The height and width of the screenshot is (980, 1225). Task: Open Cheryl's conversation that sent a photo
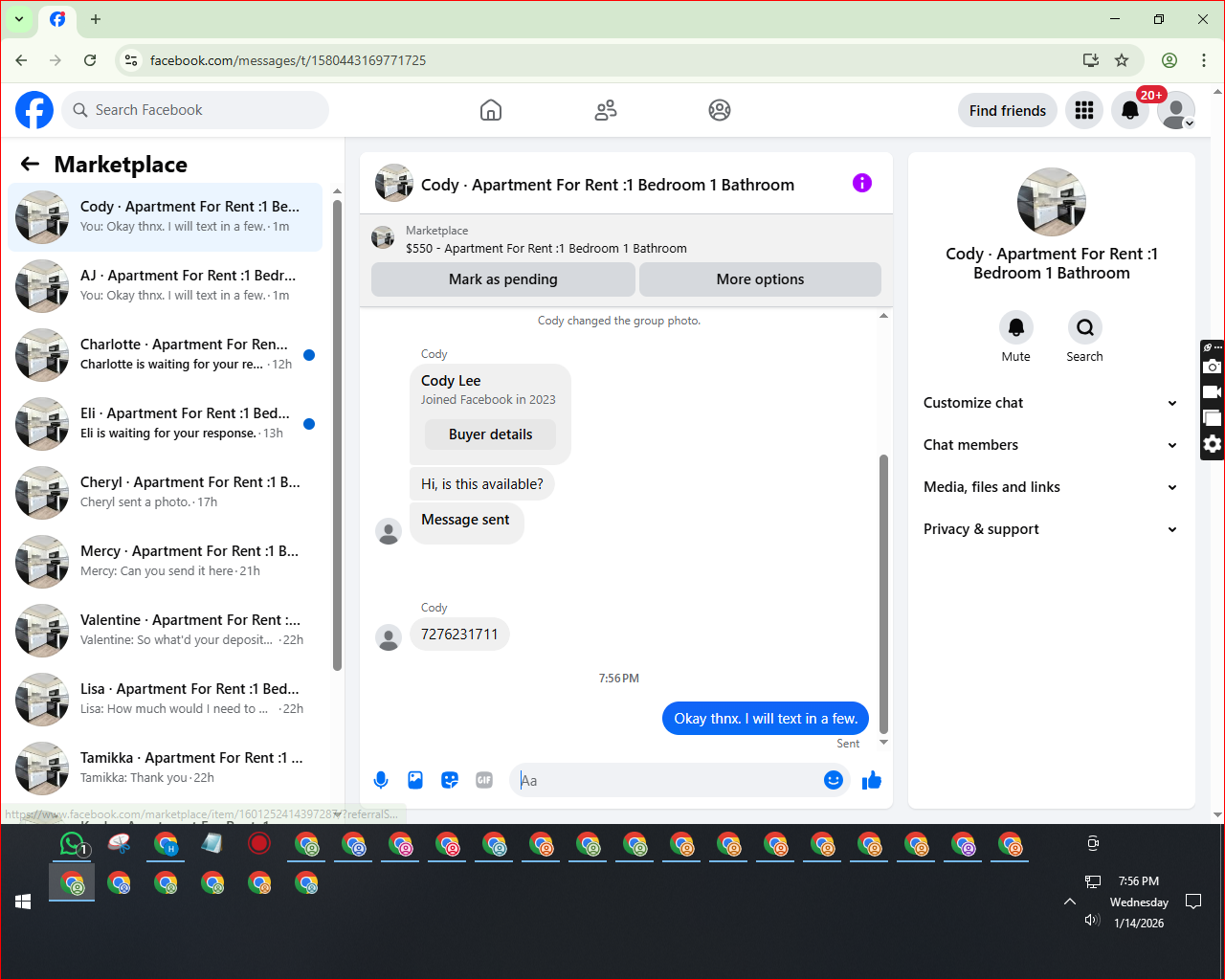pyautogui.click(x=165, y=493)
